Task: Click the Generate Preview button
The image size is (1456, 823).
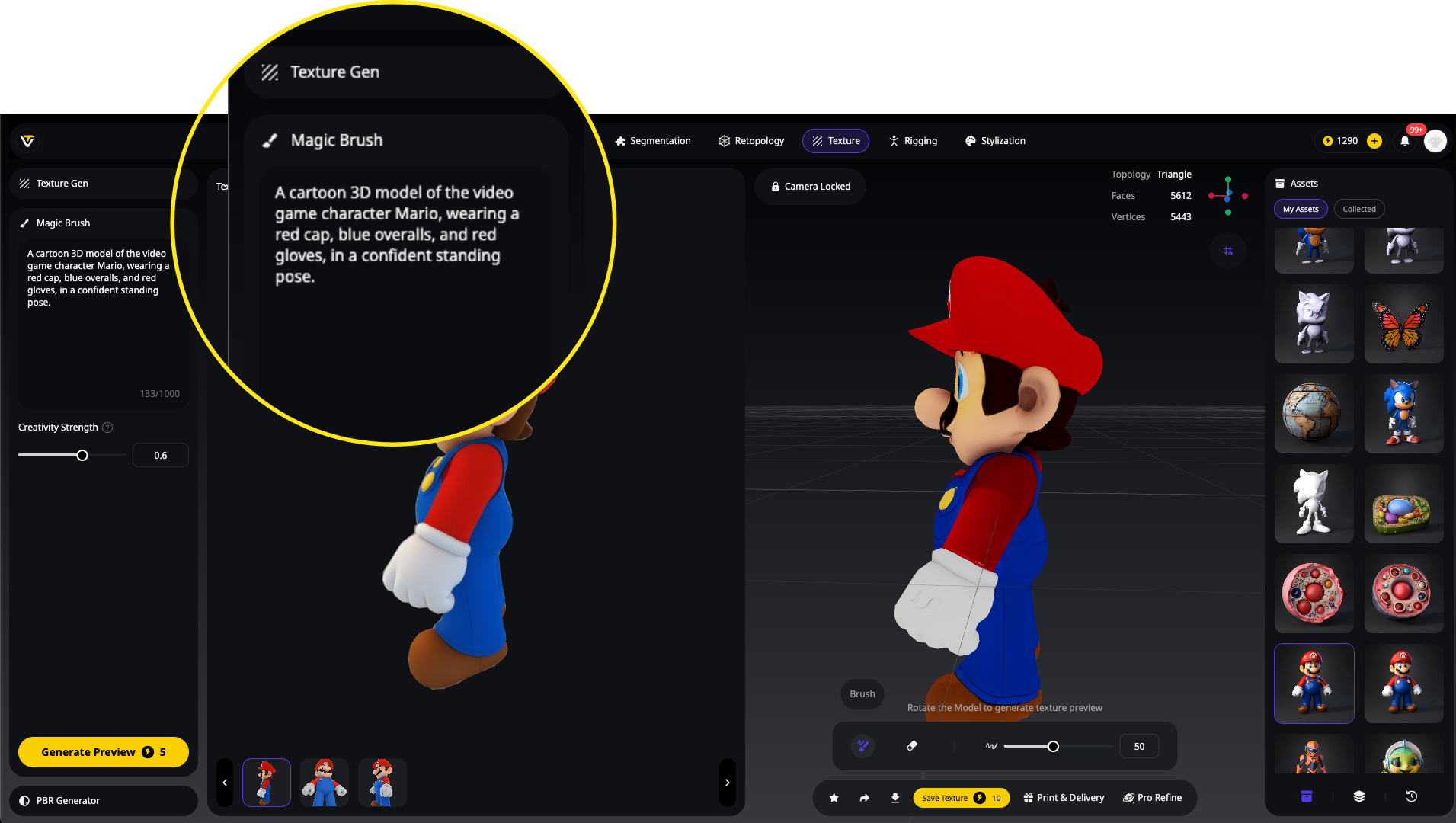Action: tap(104, 752)
